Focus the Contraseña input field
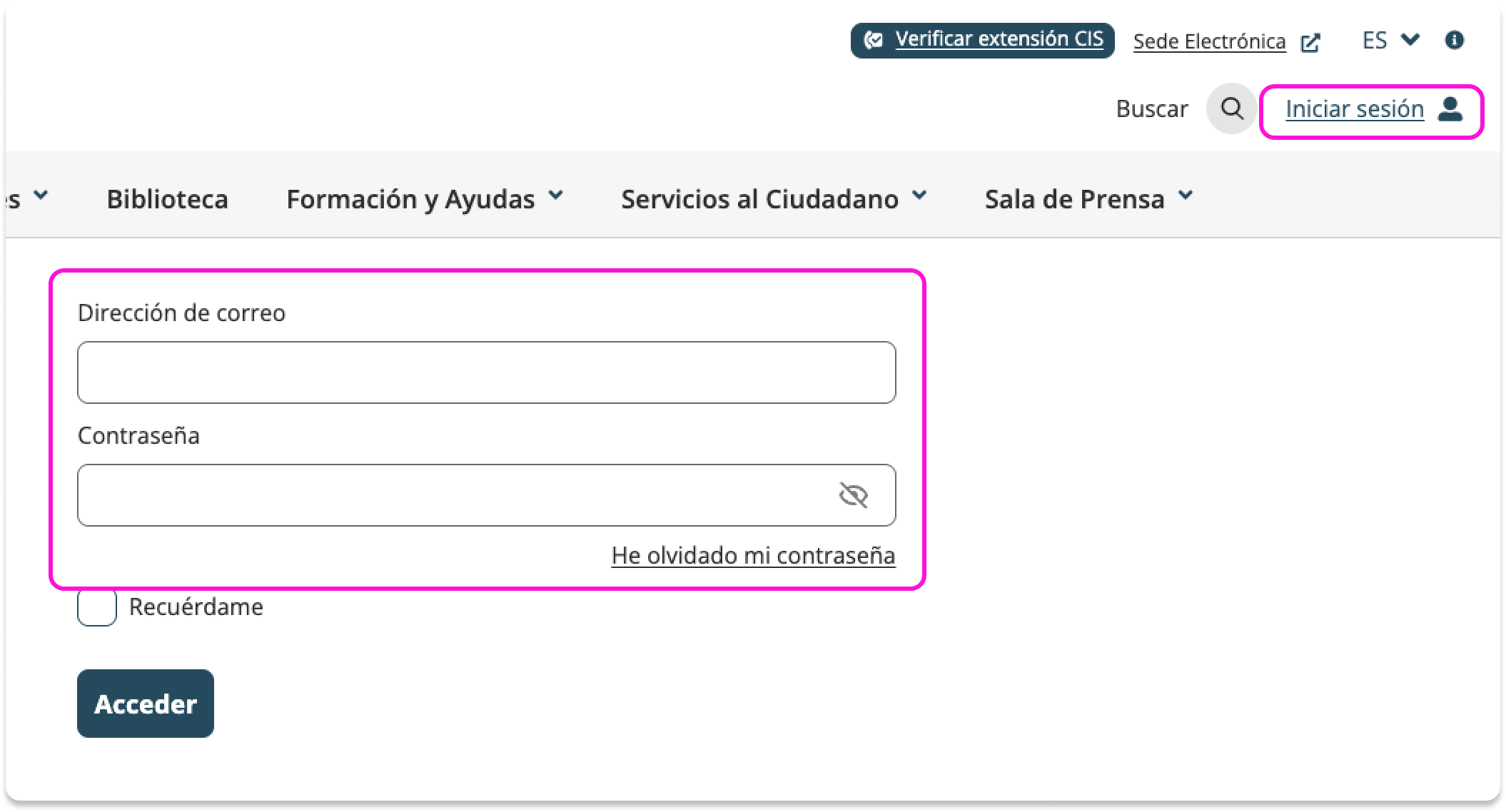The height and width of the screenshot is (812, 1506). [x=457, y=495]
